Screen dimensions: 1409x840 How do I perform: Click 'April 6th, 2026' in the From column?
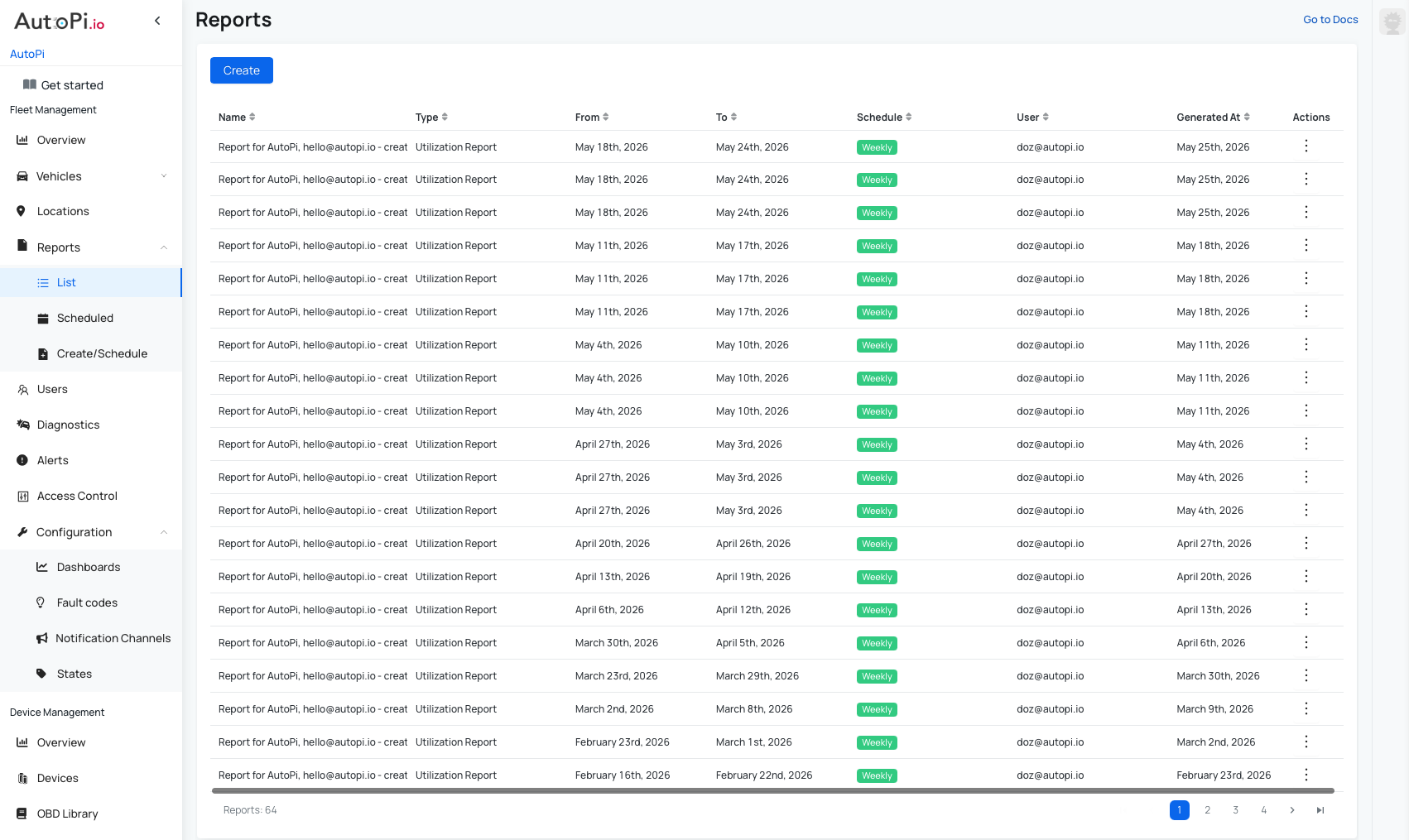(609, 610)
